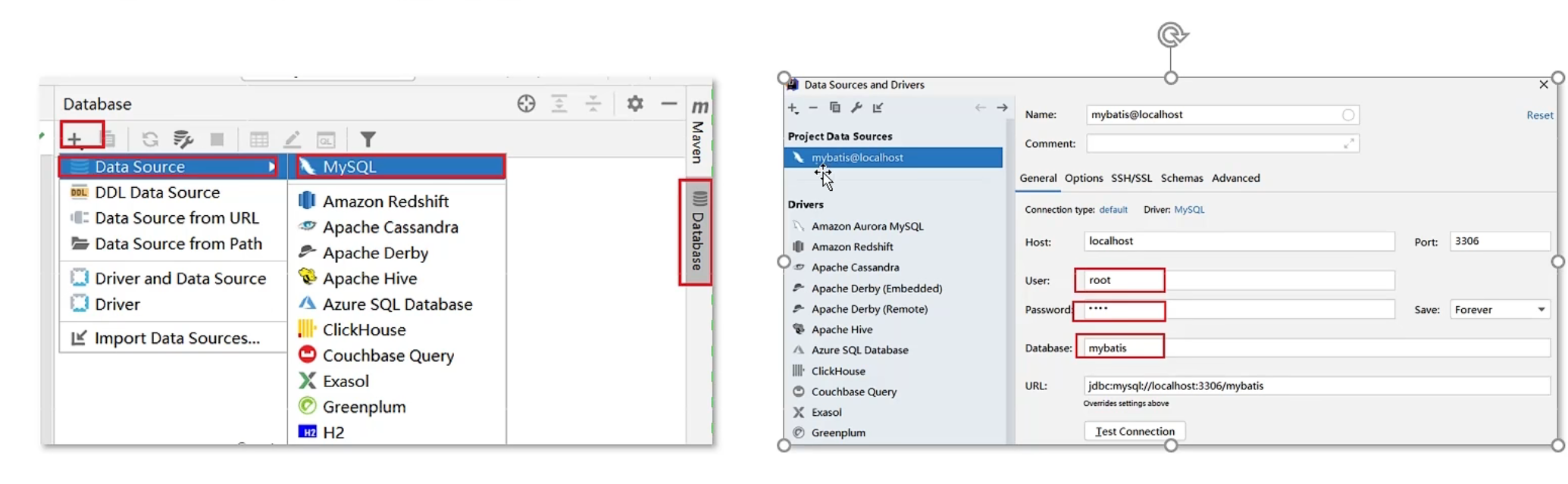Screen dimensions: 1568x484
Task: Click the expand icon in Comment field
Action: (x=1349, y=143)
